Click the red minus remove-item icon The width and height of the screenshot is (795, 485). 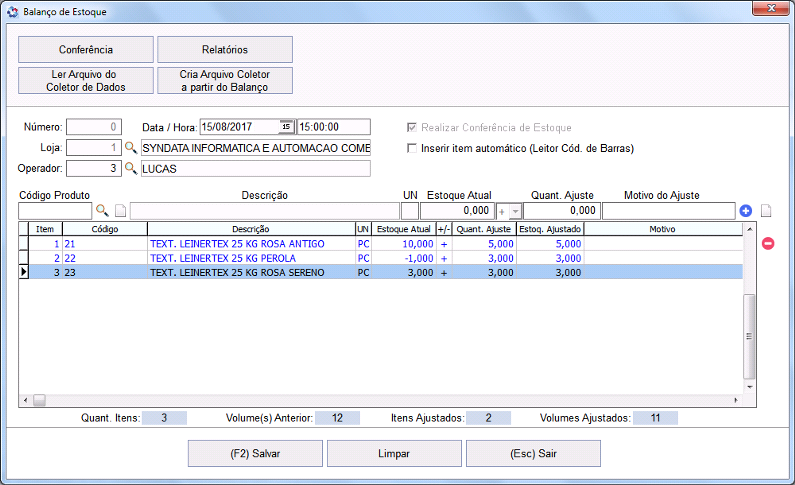coord(768,244)
